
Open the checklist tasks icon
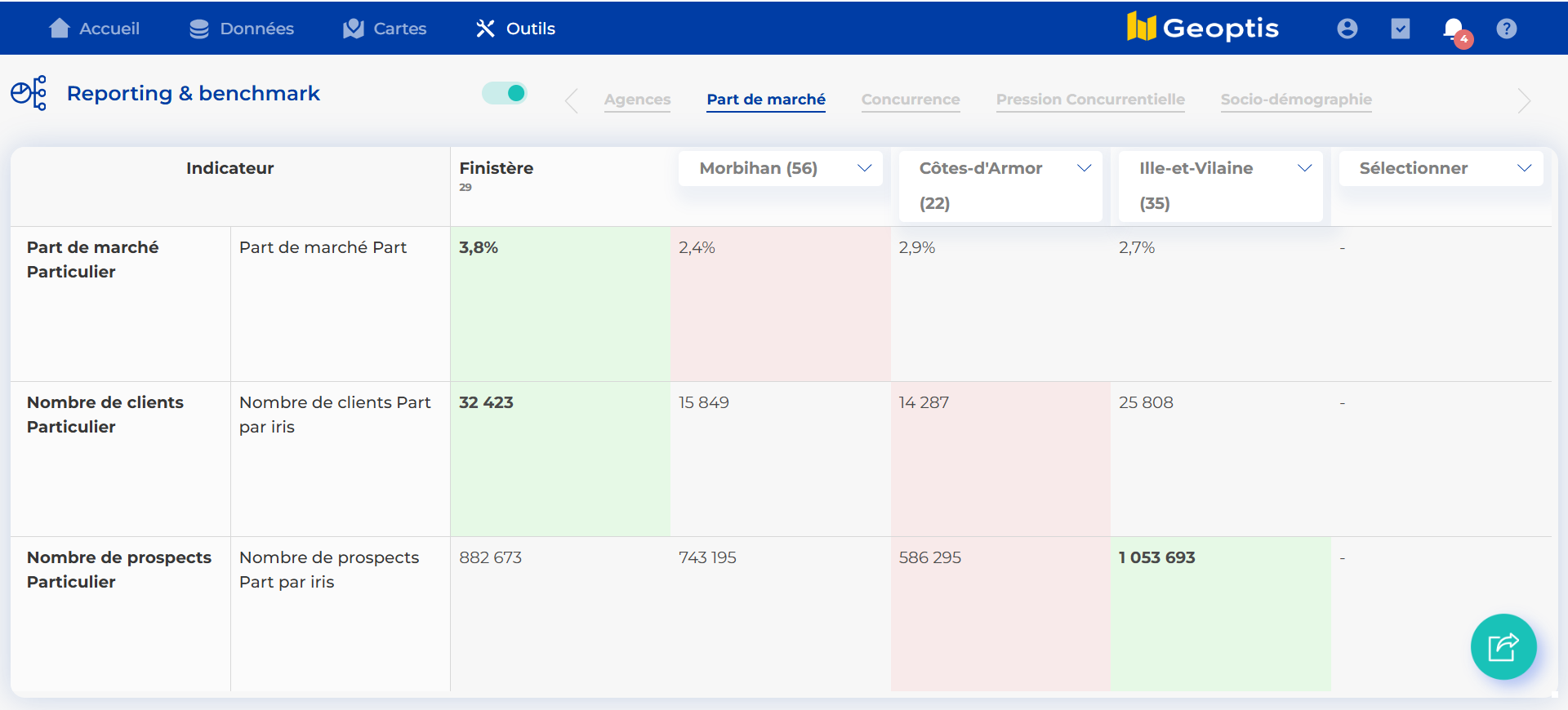(1400, 29)
